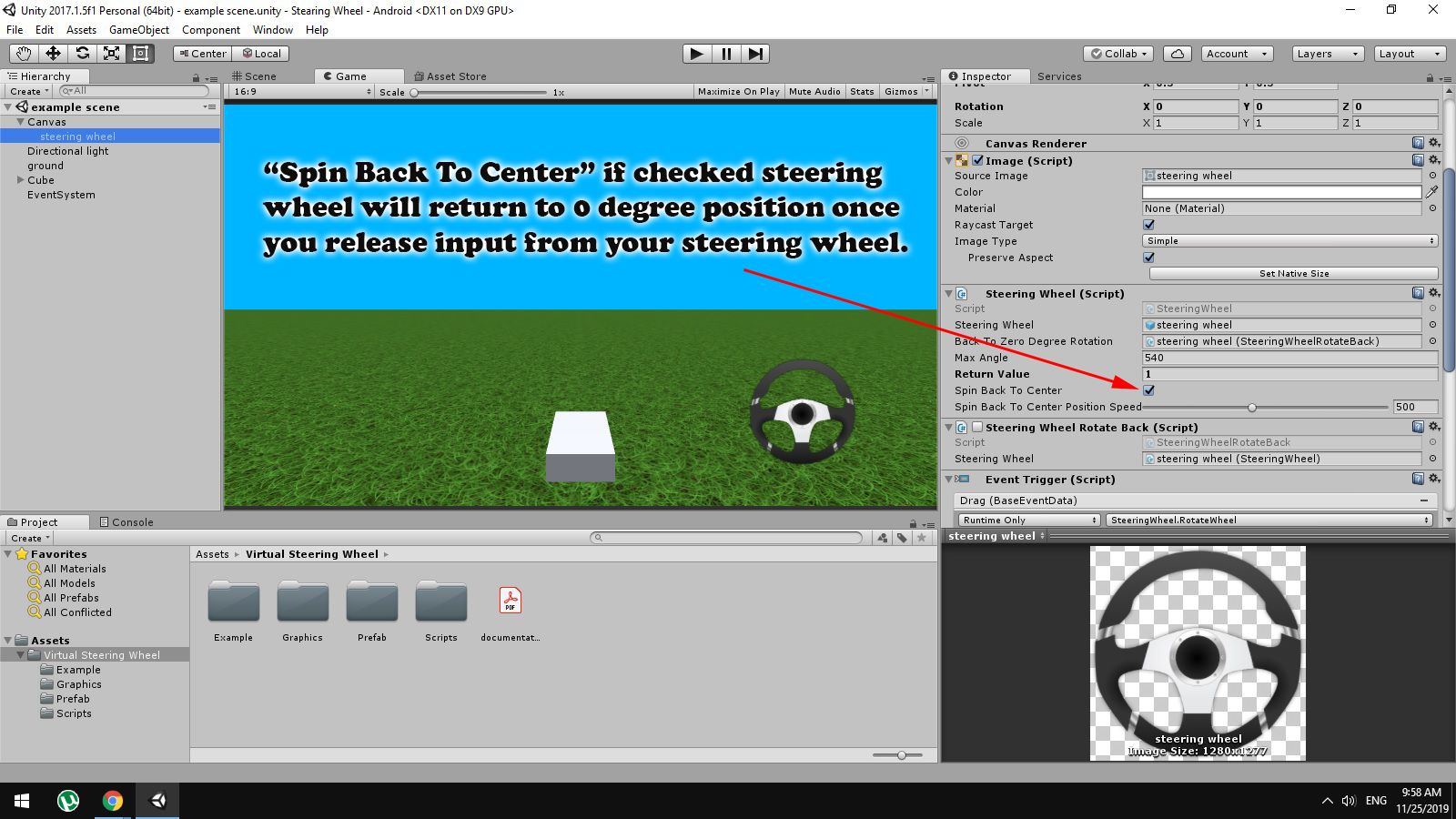
Task: Open the Gizmos dropdown
Action: pyautogui.click(x=906, y=91)
